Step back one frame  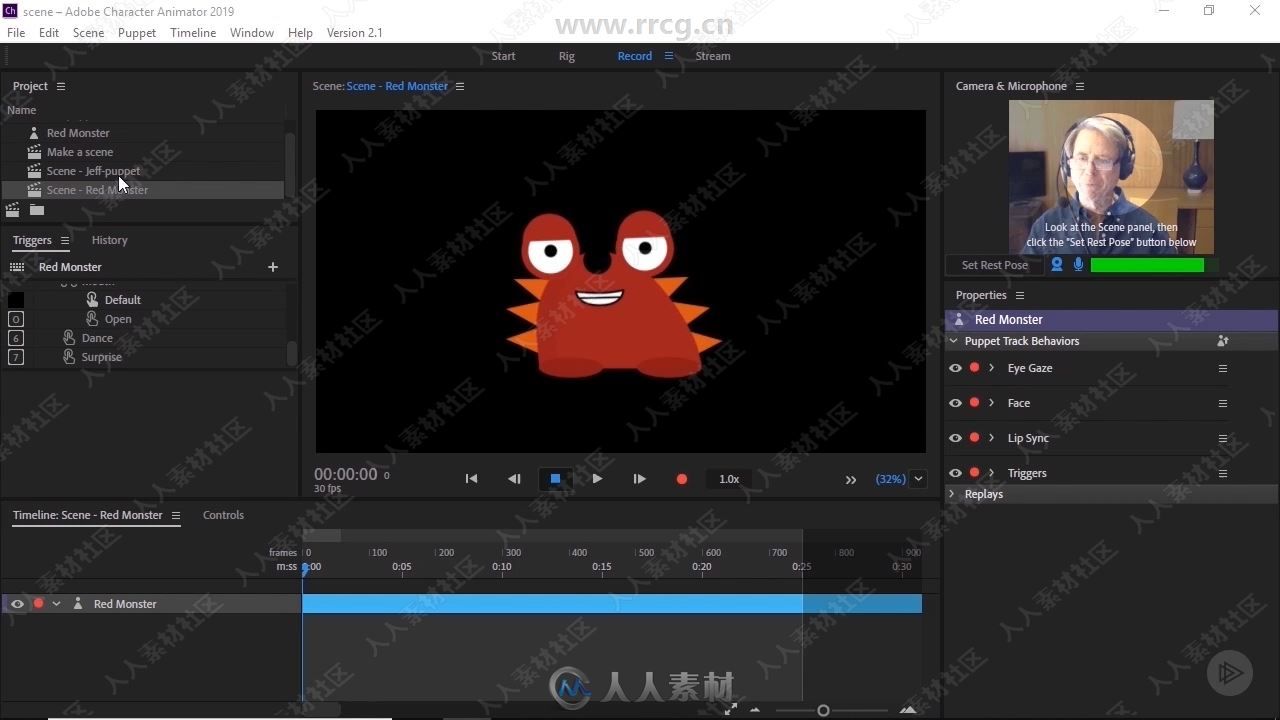[x=514, y=479]
